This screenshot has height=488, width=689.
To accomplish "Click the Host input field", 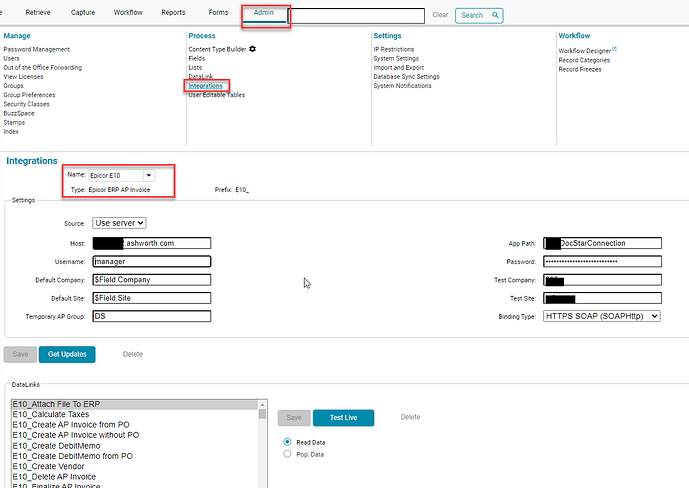I will [152, 243].
